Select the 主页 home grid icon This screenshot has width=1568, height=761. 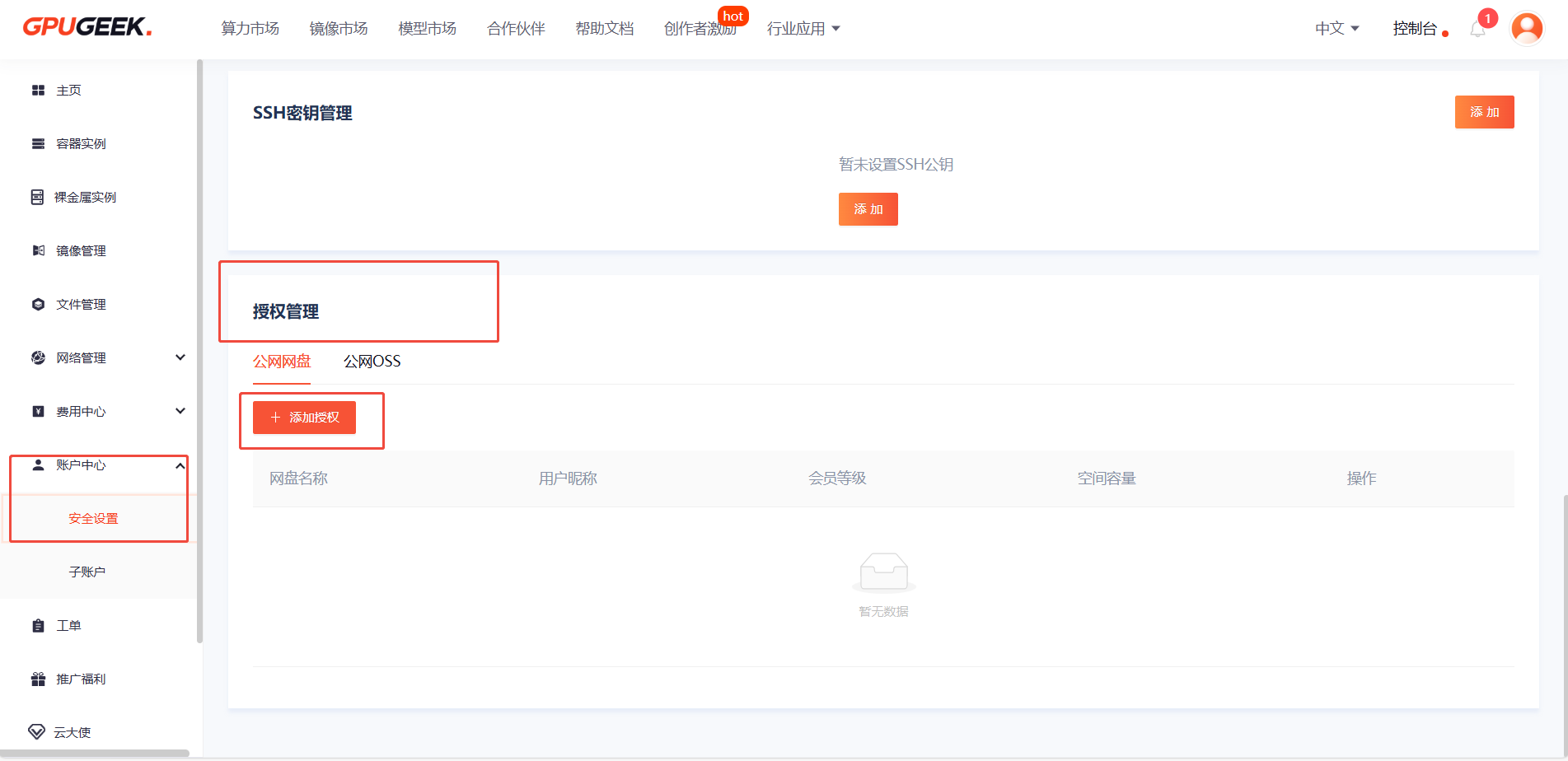(38, 91)
